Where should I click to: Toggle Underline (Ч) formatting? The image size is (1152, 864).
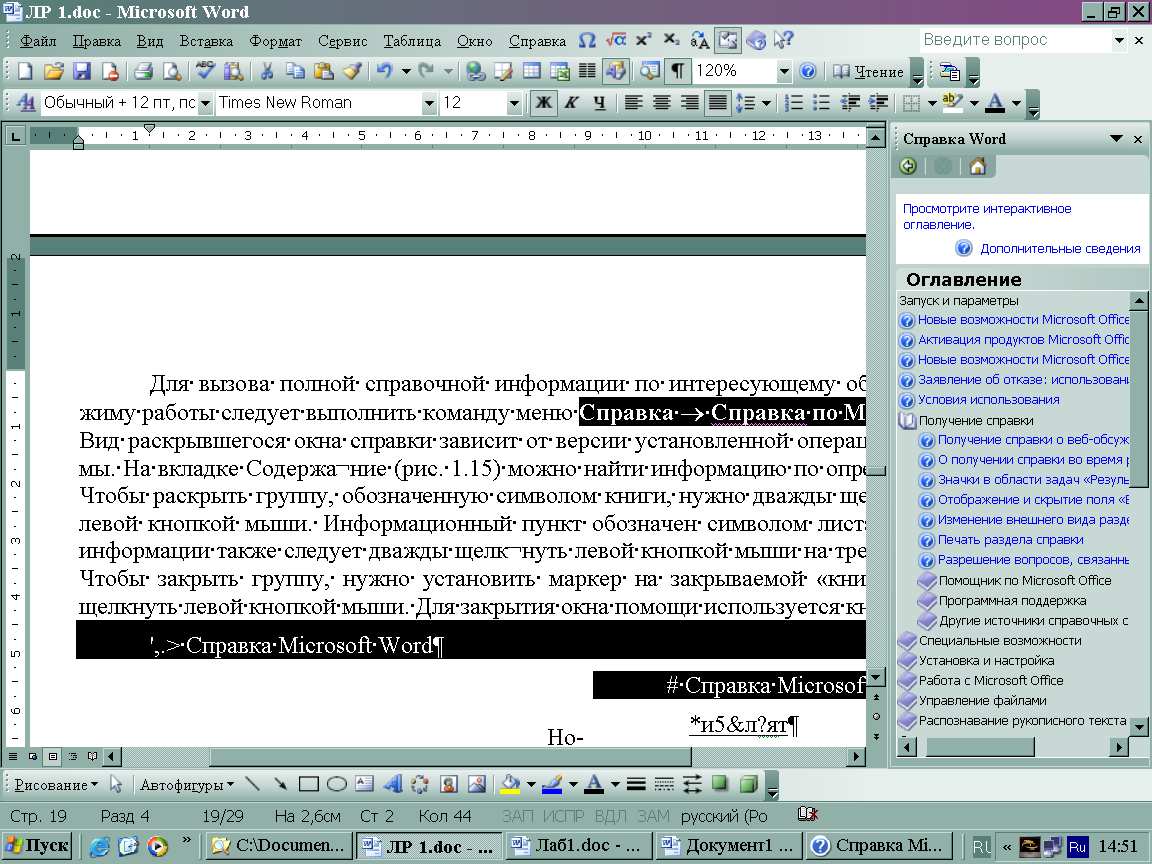coord(600,103)
